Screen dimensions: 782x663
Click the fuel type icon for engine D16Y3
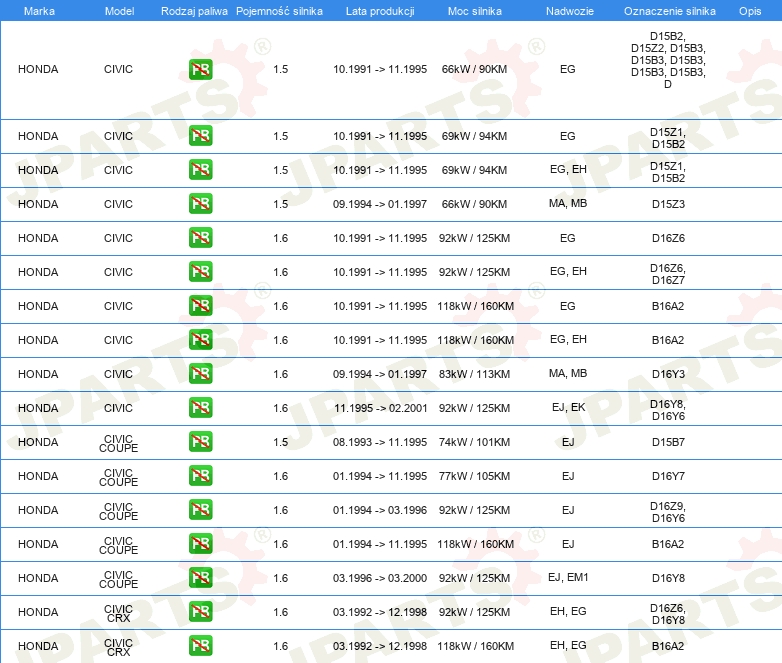click(x=200, y=374)
